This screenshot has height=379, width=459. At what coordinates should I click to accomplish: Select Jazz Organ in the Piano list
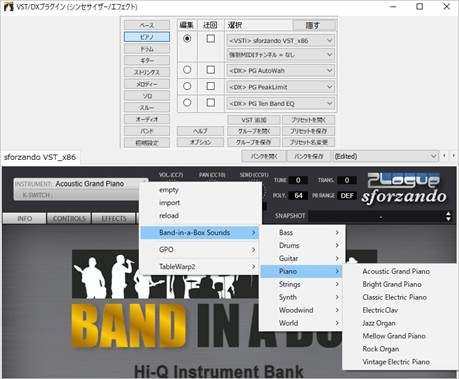coord(379,323)
